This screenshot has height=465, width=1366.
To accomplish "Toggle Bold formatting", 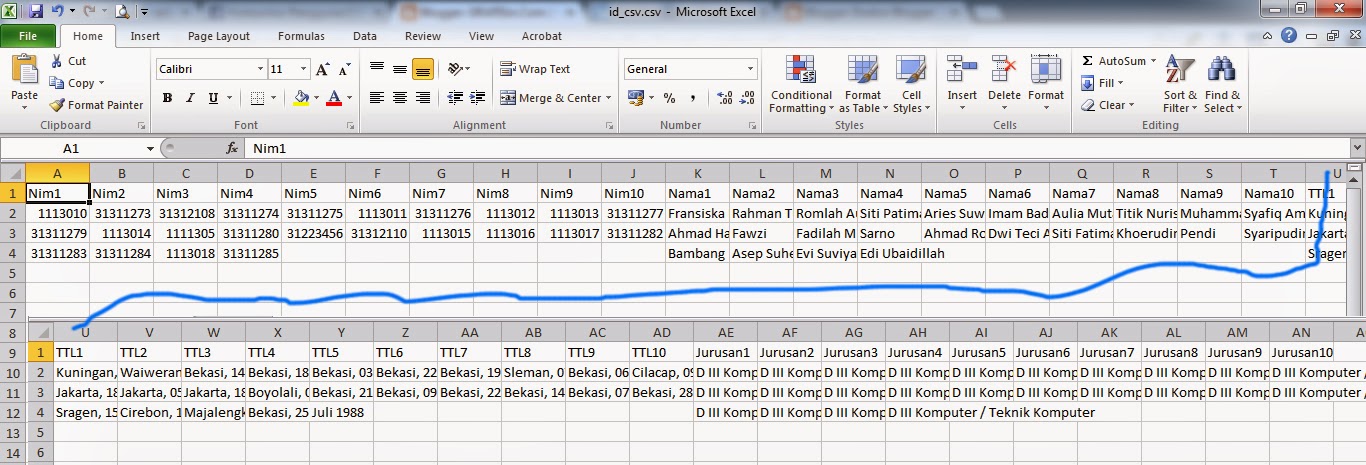I will 167,98.
